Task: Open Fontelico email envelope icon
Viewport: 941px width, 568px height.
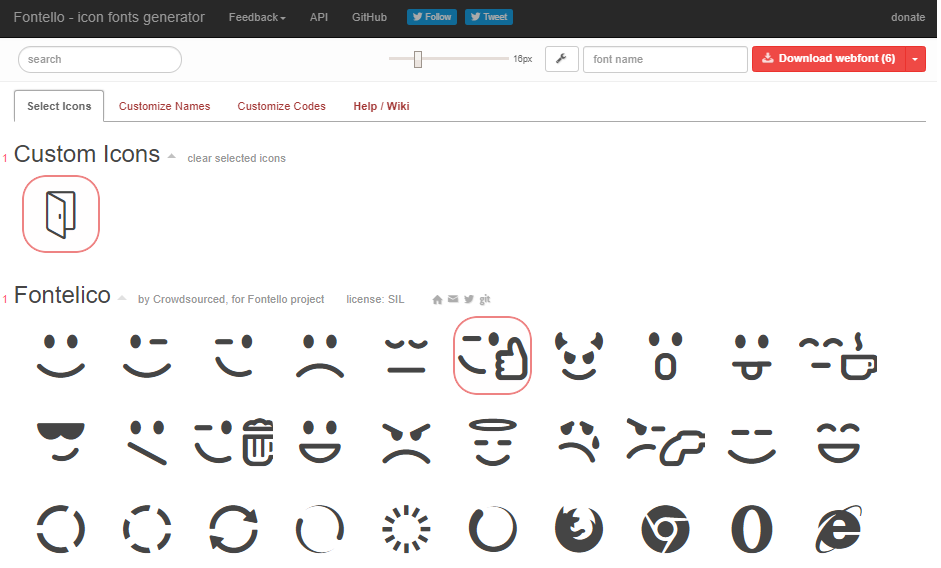Action: pos(453,299)
